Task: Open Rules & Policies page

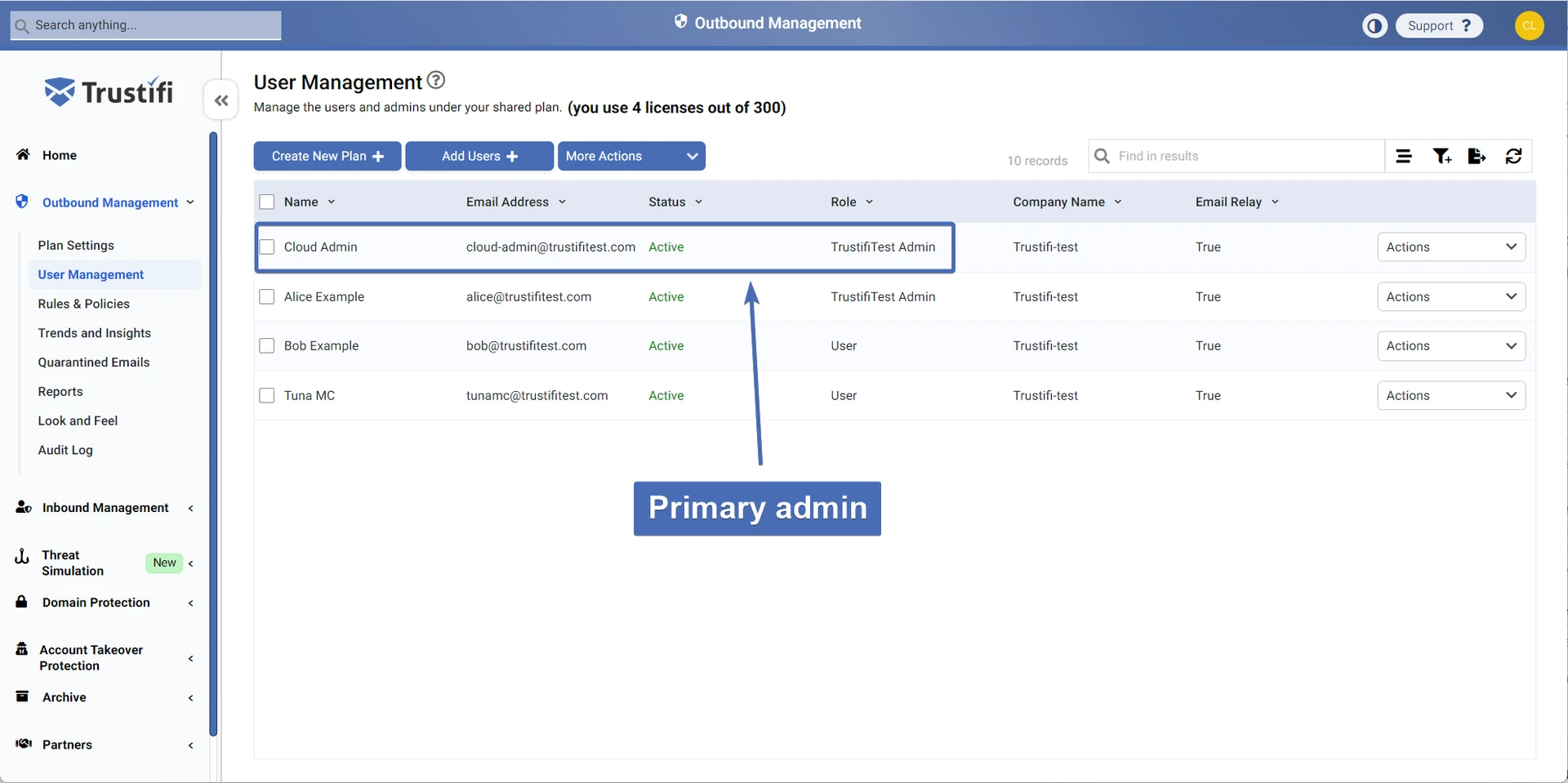Action: (83, 304)
